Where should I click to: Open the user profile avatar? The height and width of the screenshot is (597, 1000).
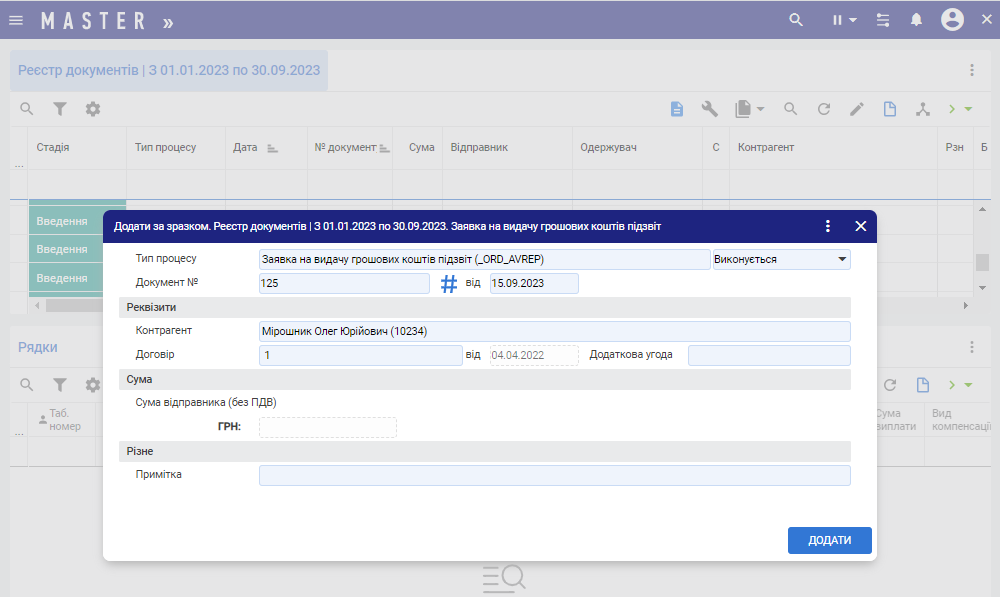point(952,20)
